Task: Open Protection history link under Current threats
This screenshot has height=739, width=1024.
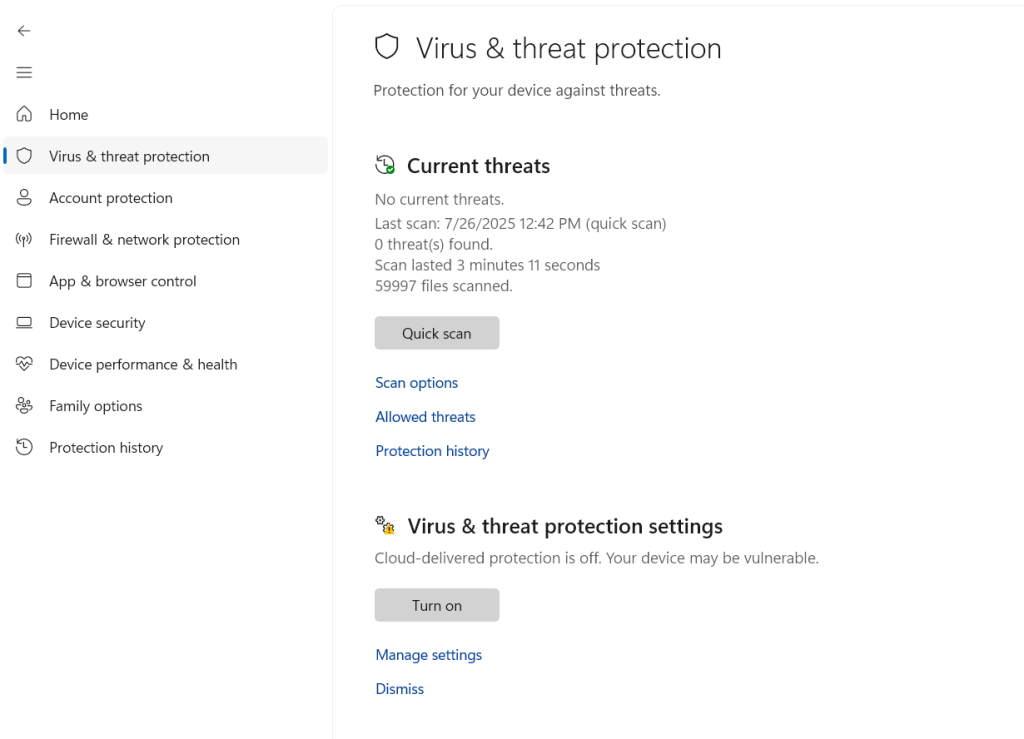Action: coord(432,451)
